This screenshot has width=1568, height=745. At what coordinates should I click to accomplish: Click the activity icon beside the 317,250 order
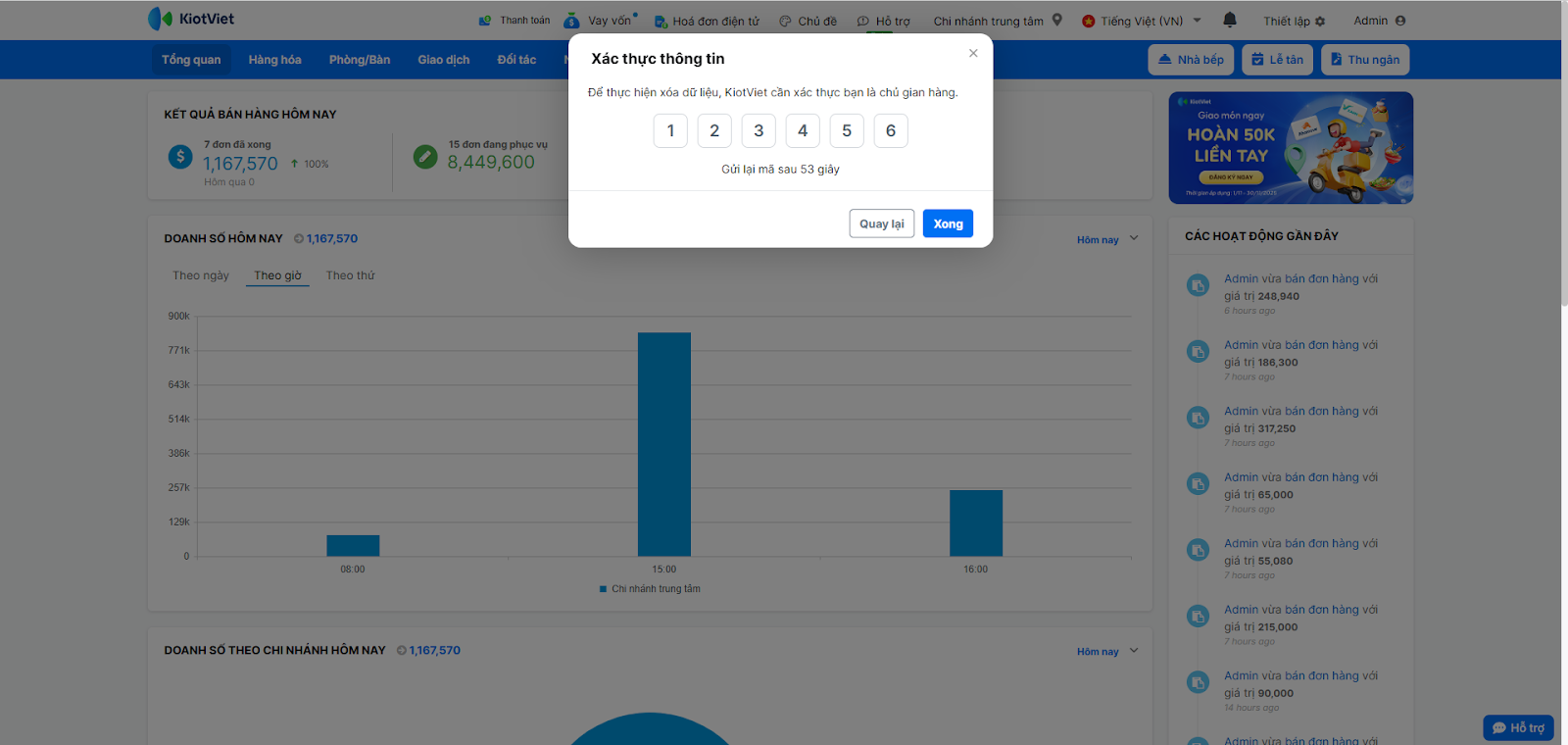[1198, 418]
